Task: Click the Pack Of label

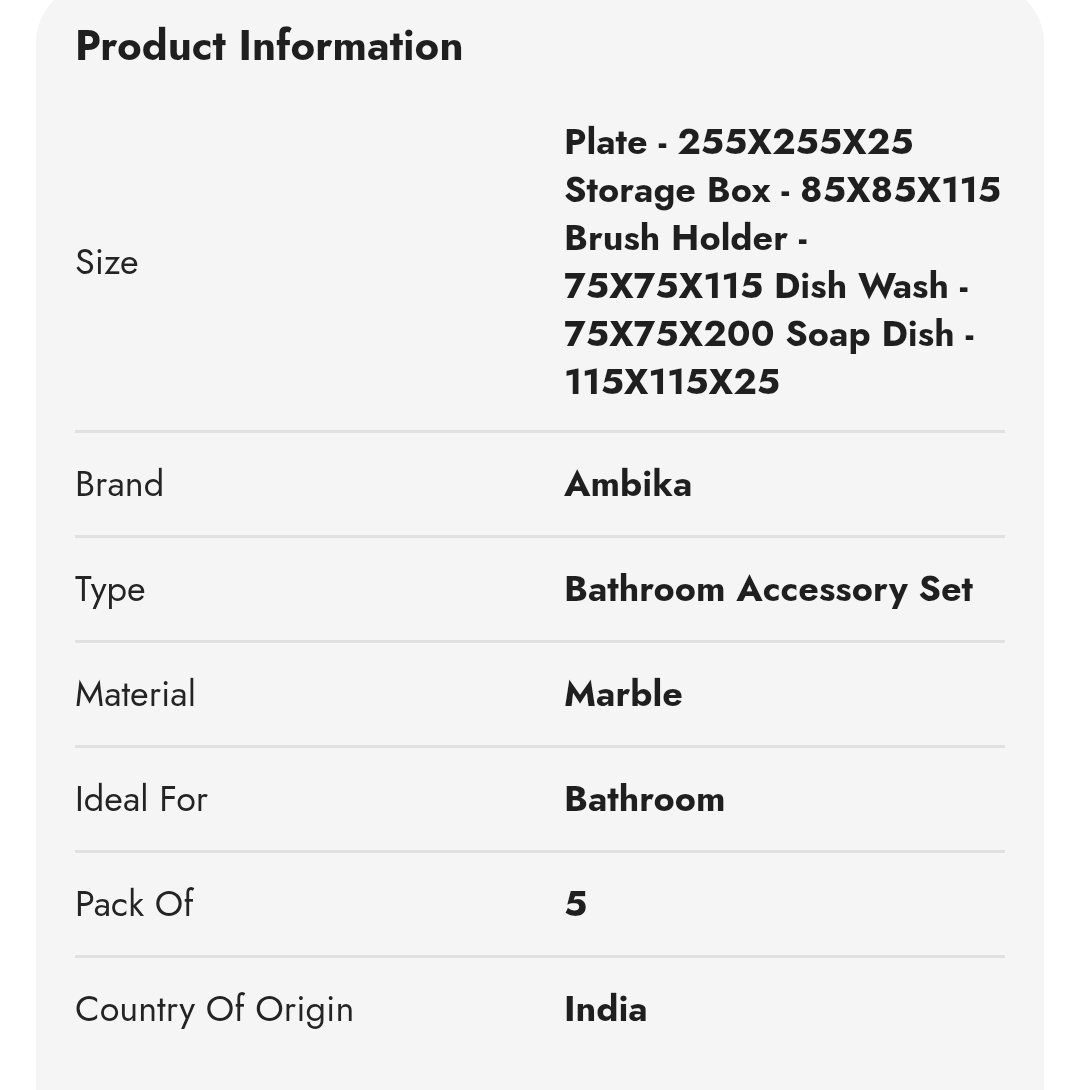Action: (x=135, y=904)
